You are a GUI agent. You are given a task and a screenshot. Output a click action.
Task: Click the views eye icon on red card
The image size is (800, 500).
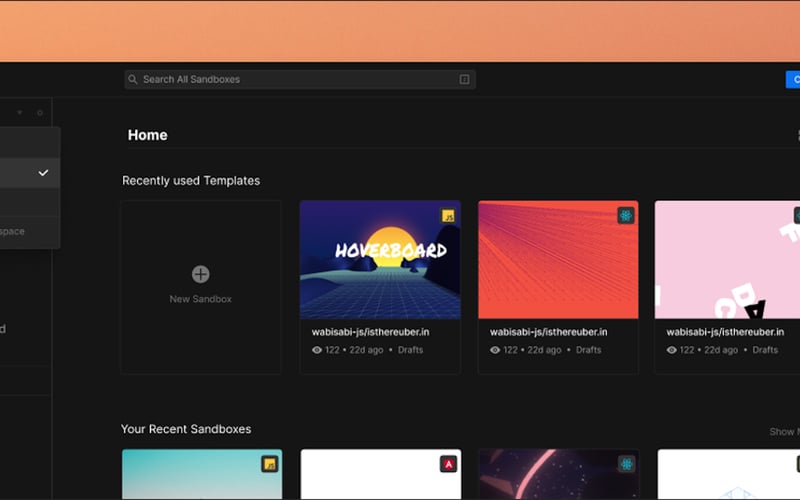click(x=495, y=350)
